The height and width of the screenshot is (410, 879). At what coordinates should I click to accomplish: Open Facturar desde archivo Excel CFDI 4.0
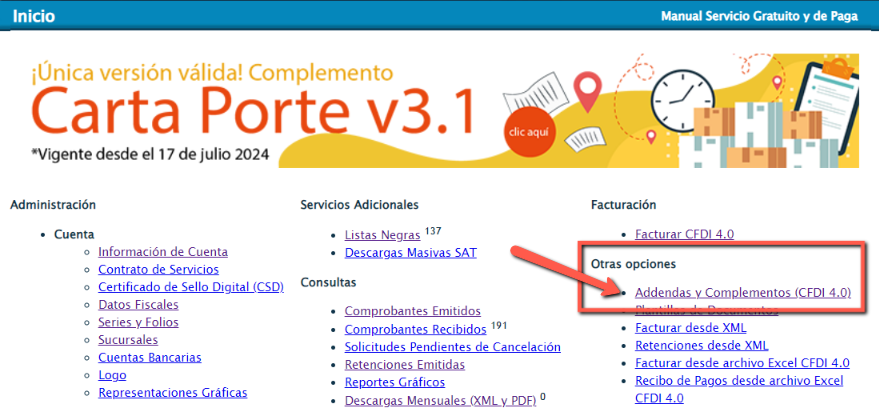point(742,363)
